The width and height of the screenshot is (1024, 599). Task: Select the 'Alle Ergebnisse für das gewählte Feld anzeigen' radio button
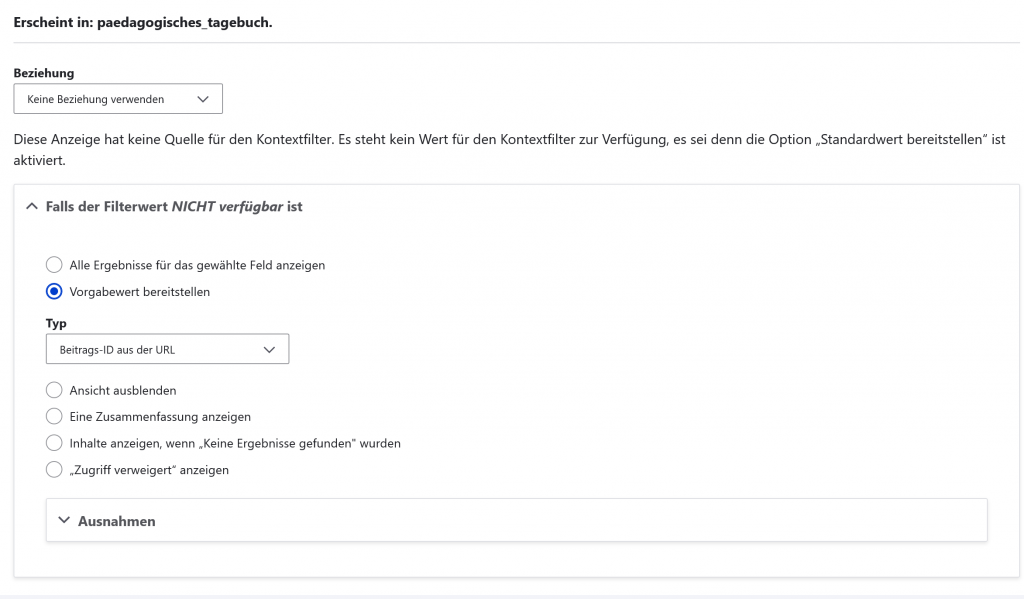(54, 265)
